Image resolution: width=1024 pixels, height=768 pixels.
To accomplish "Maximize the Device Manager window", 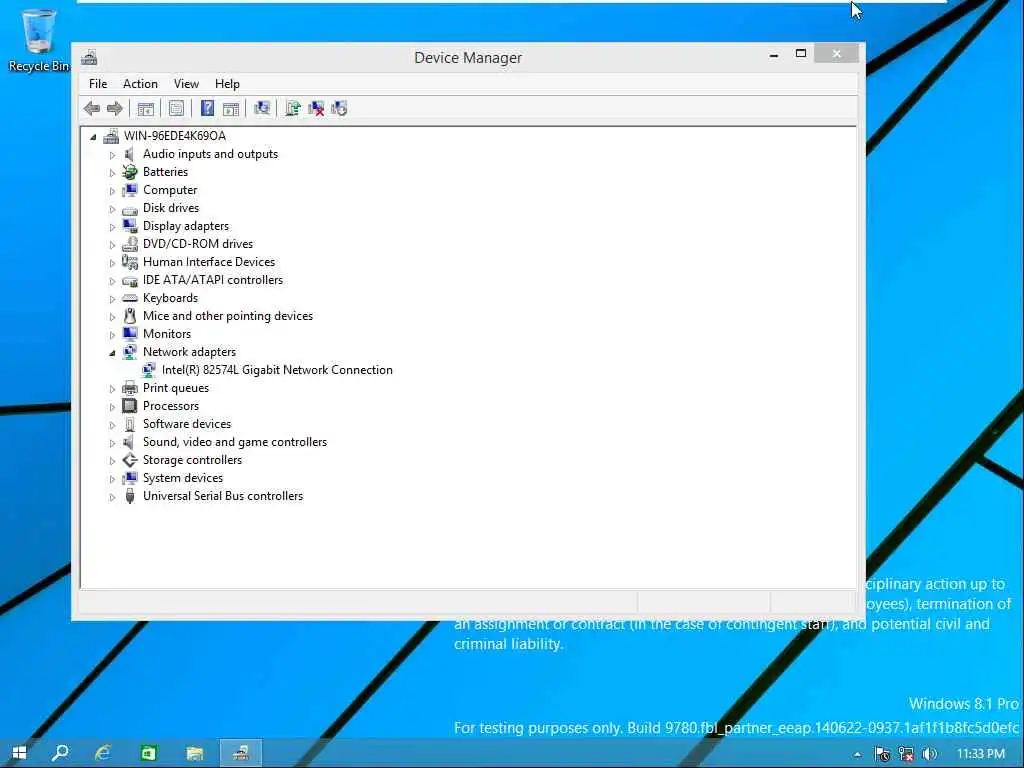I will coord(801,54).
